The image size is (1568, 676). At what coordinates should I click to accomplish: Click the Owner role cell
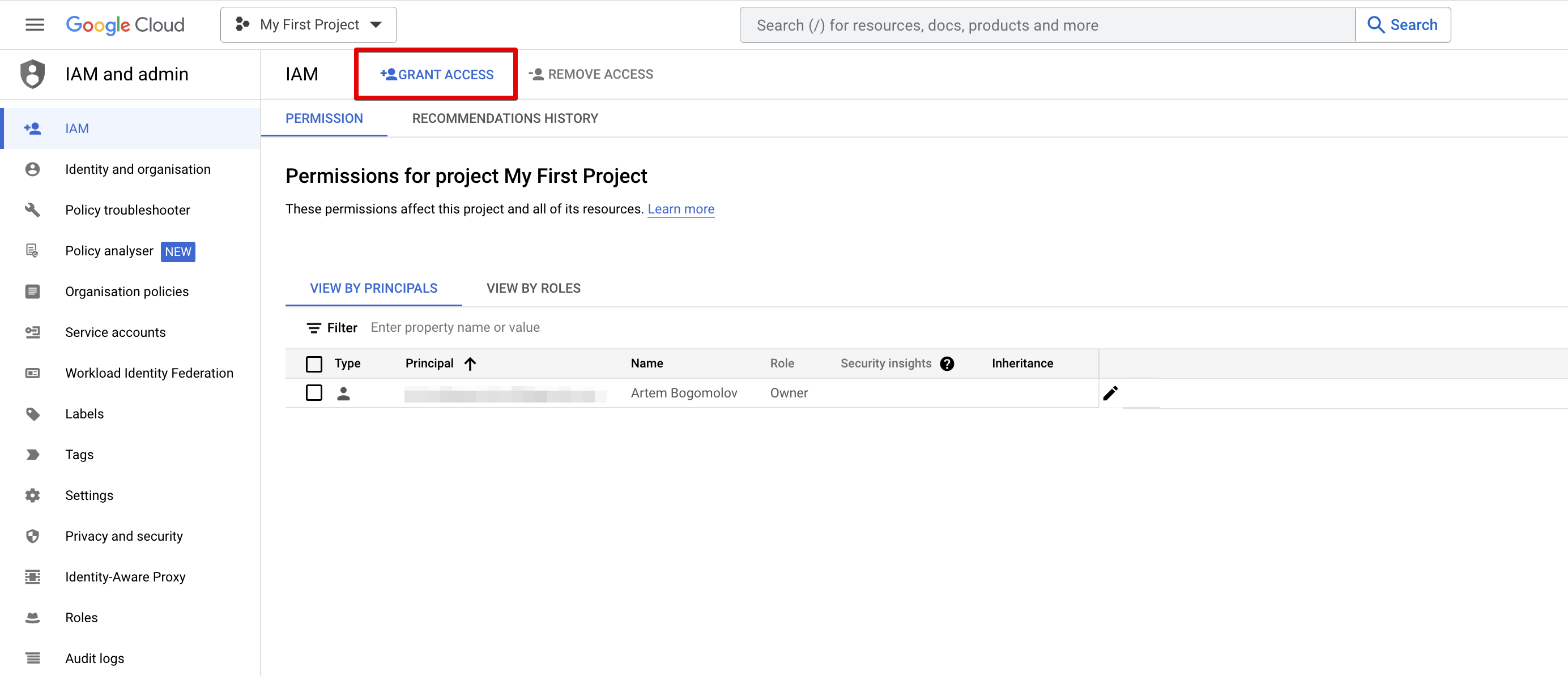pos(789,393)
